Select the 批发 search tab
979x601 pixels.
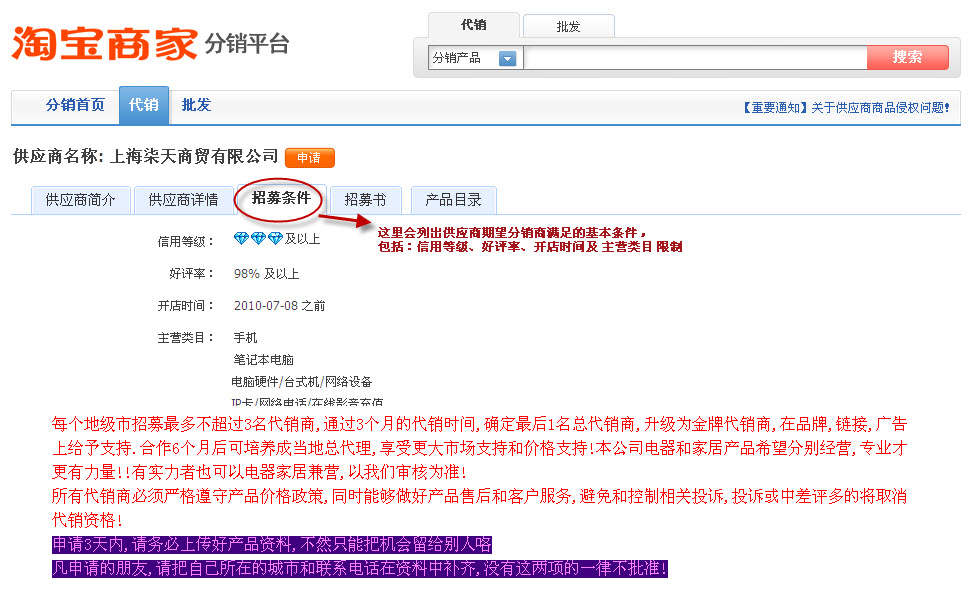tap(568, 26)
